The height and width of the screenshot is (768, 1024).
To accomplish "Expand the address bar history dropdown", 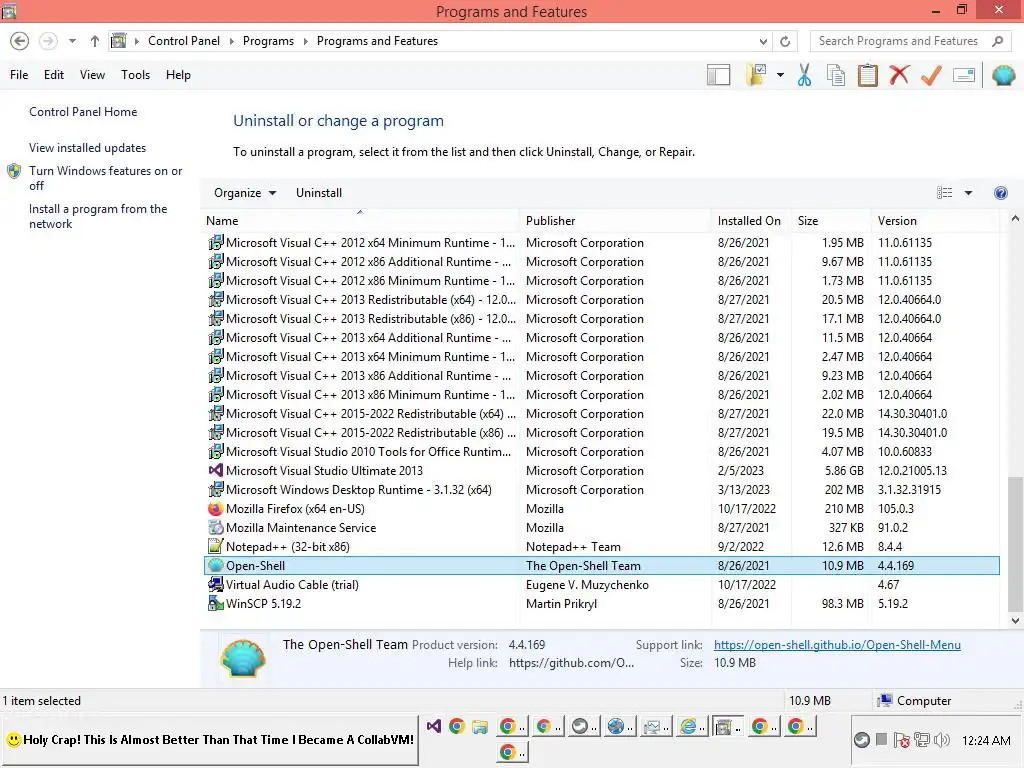I will point(763,41).
